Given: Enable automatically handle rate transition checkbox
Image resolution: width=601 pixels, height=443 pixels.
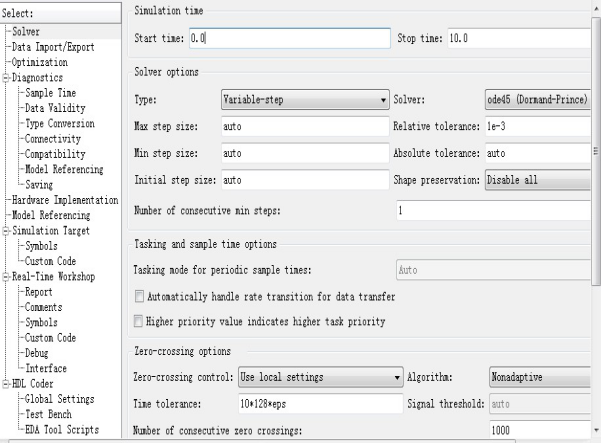Looking at the screenshot, I should point(139,297).
